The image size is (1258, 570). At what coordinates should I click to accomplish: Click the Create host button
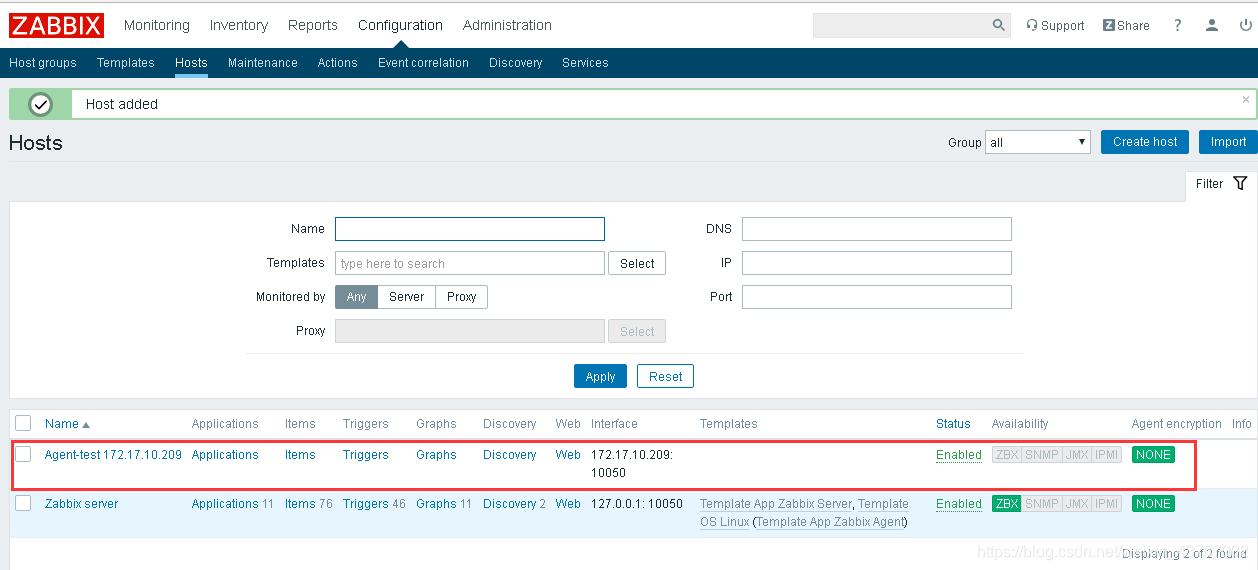coord(1145,142)
